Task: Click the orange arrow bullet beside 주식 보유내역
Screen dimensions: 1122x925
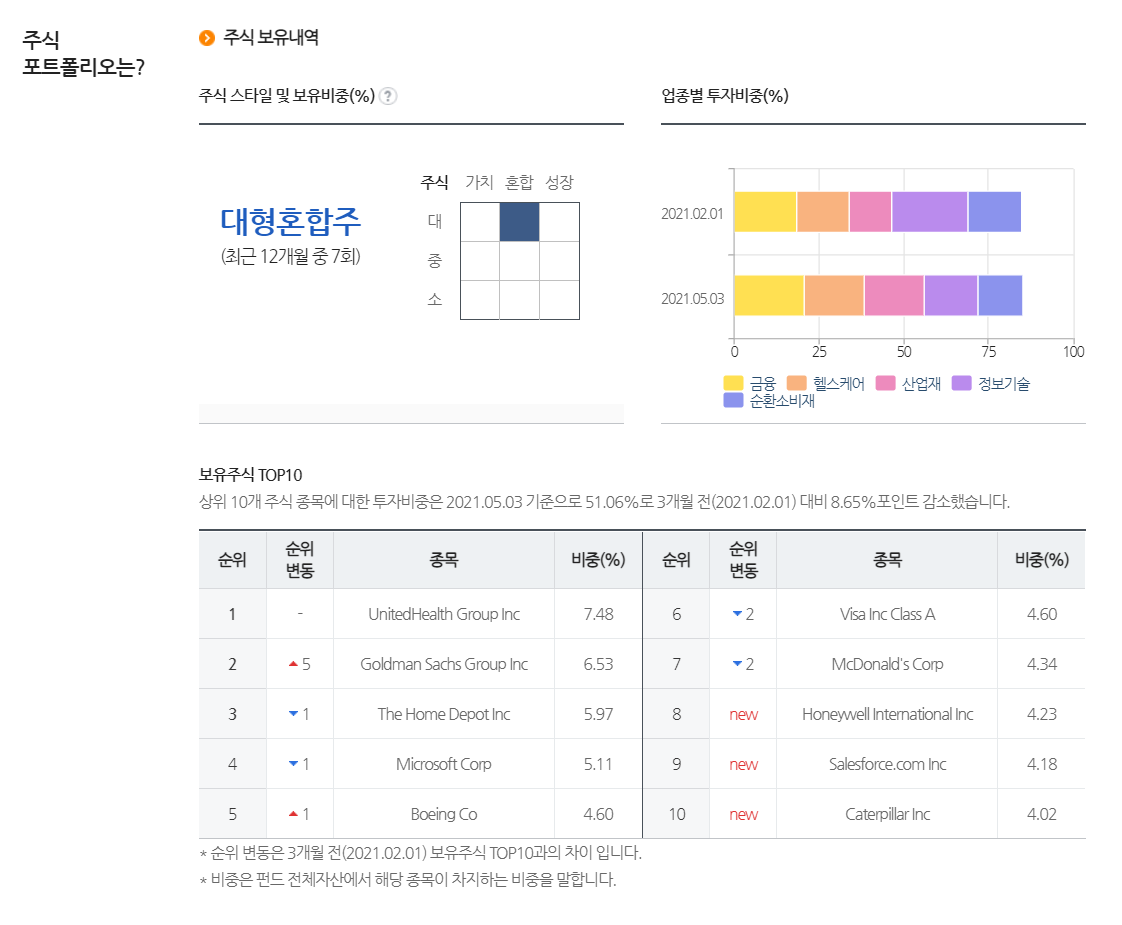Action: point(207,38)
